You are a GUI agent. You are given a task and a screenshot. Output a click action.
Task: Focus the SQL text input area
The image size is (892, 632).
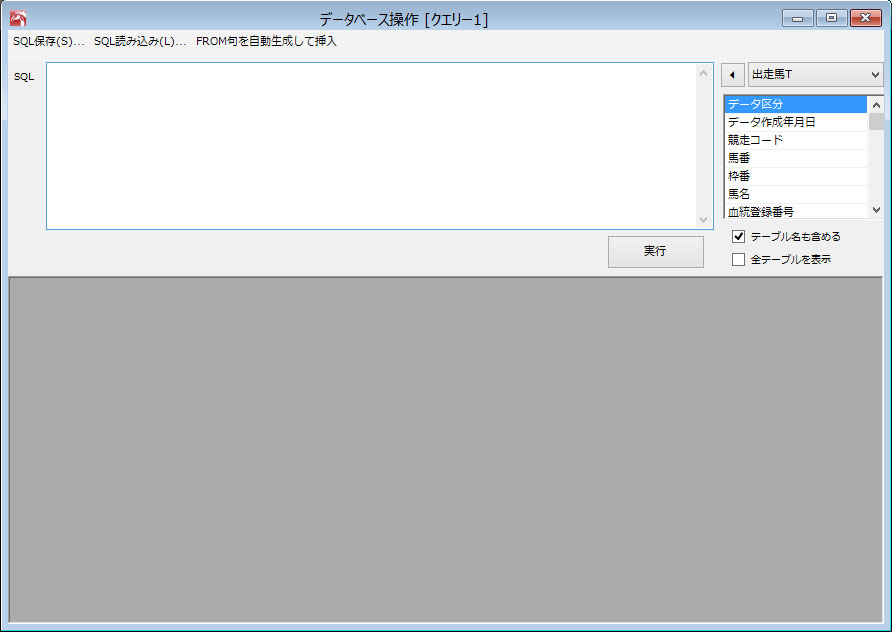click(x=371, y=146)
